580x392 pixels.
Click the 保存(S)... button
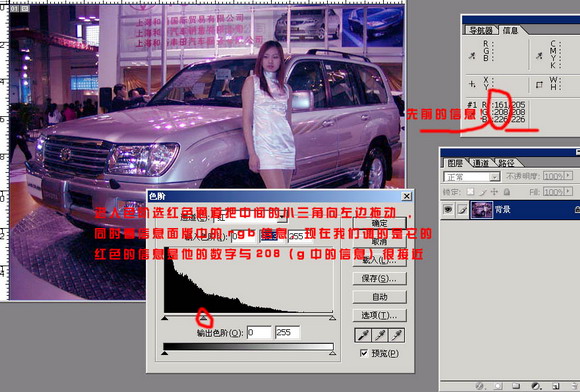click(380, 278)
